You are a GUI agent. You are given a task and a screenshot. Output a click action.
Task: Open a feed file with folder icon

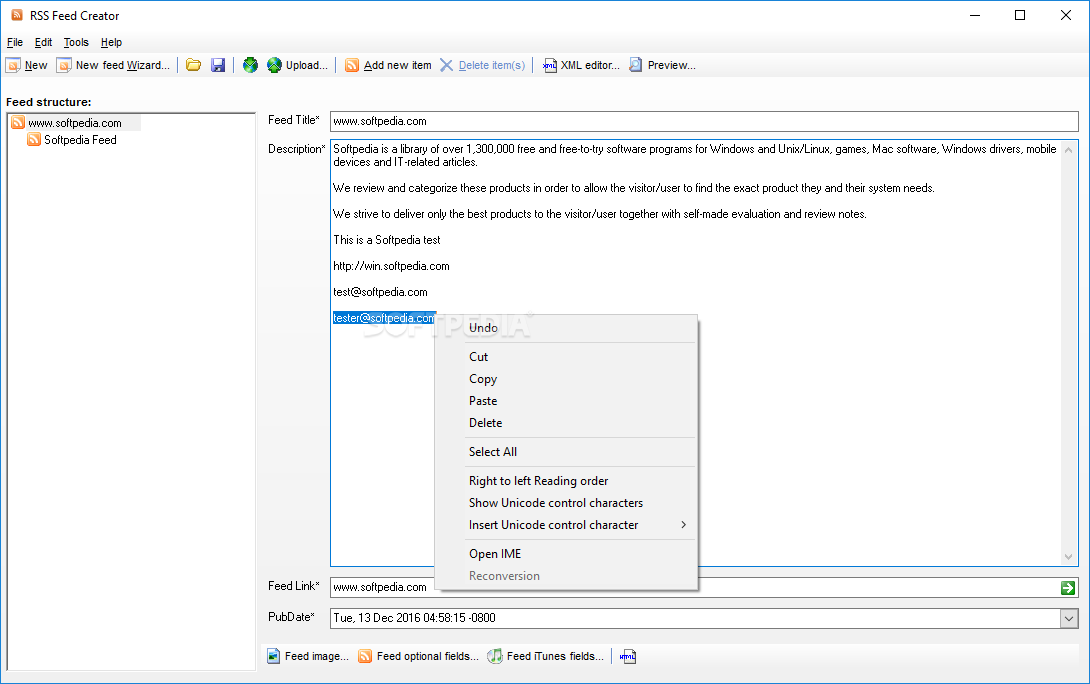coord(193,65)
